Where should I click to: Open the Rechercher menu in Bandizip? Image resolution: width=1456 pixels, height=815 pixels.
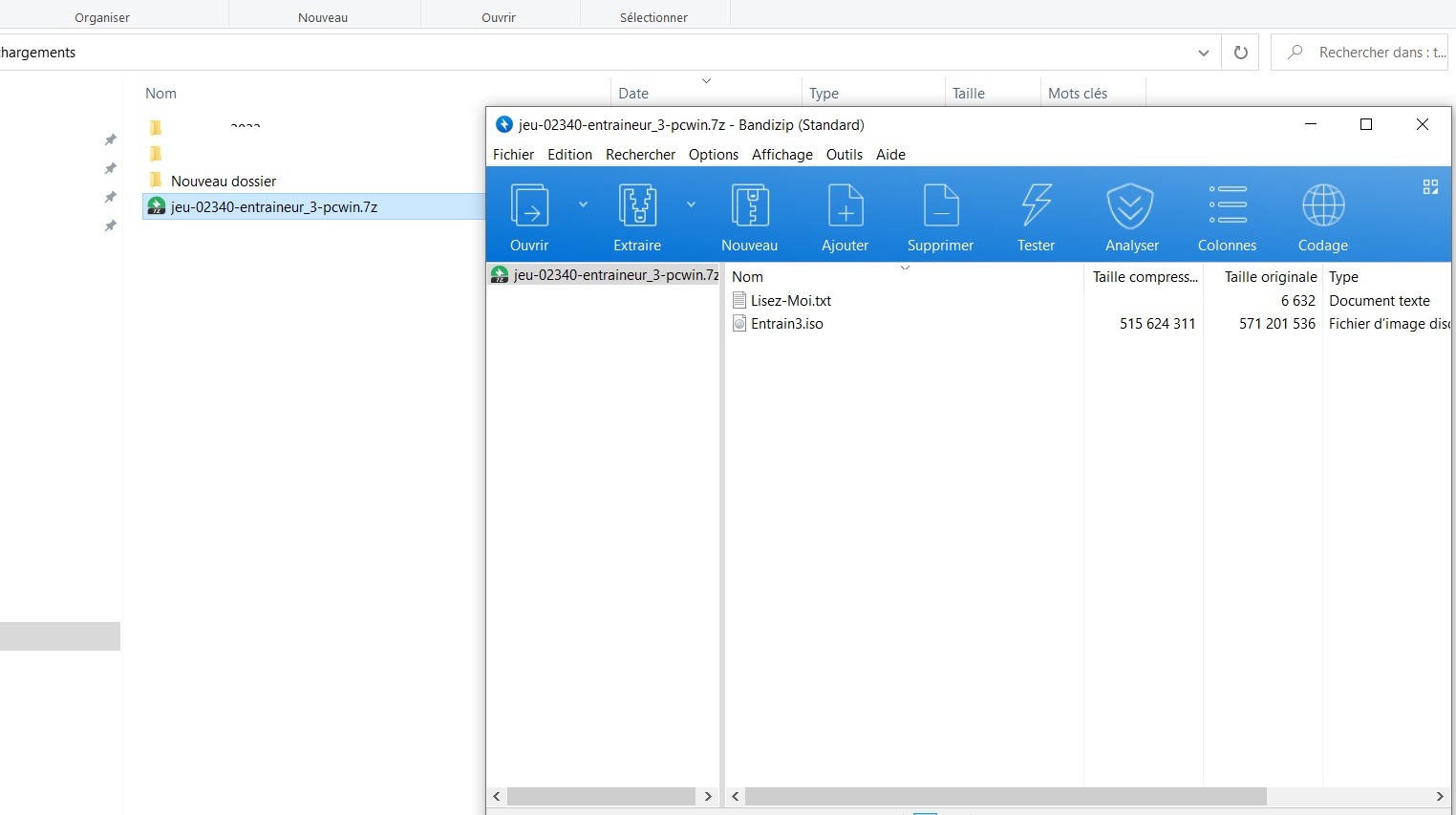640,155
